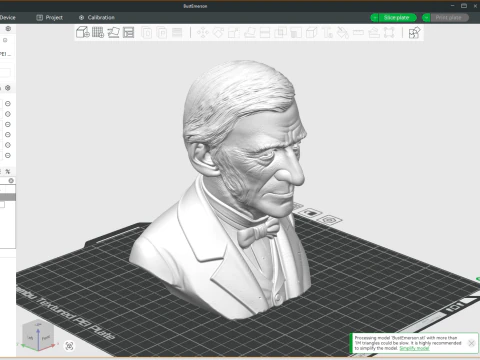Click the plate settings icon beside build plate
480x360 pixels.
tap(329, 220)
